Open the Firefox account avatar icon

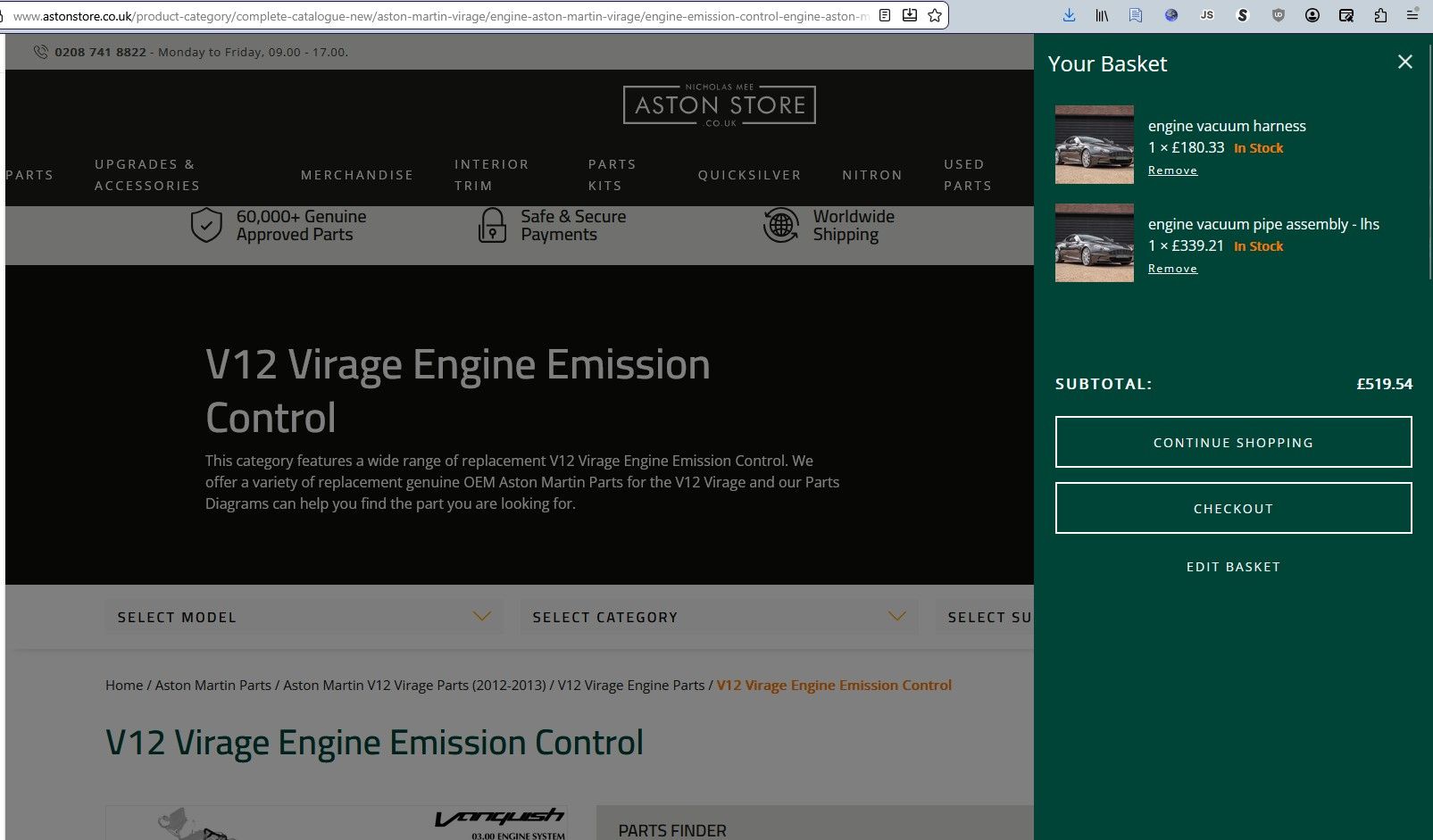click(1312, 15)
